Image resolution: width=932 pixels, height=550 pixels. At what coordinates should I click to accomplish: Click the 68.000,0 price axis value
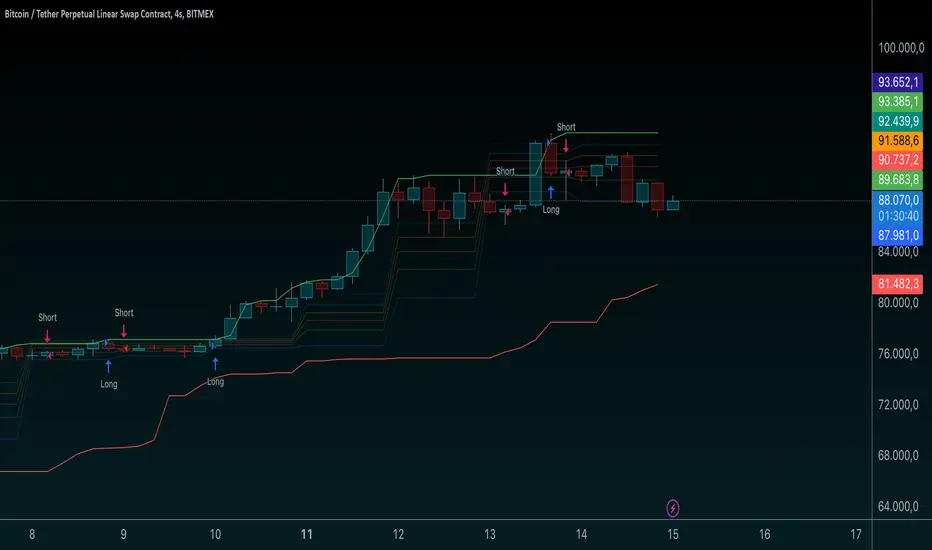(x=898, y=455)
